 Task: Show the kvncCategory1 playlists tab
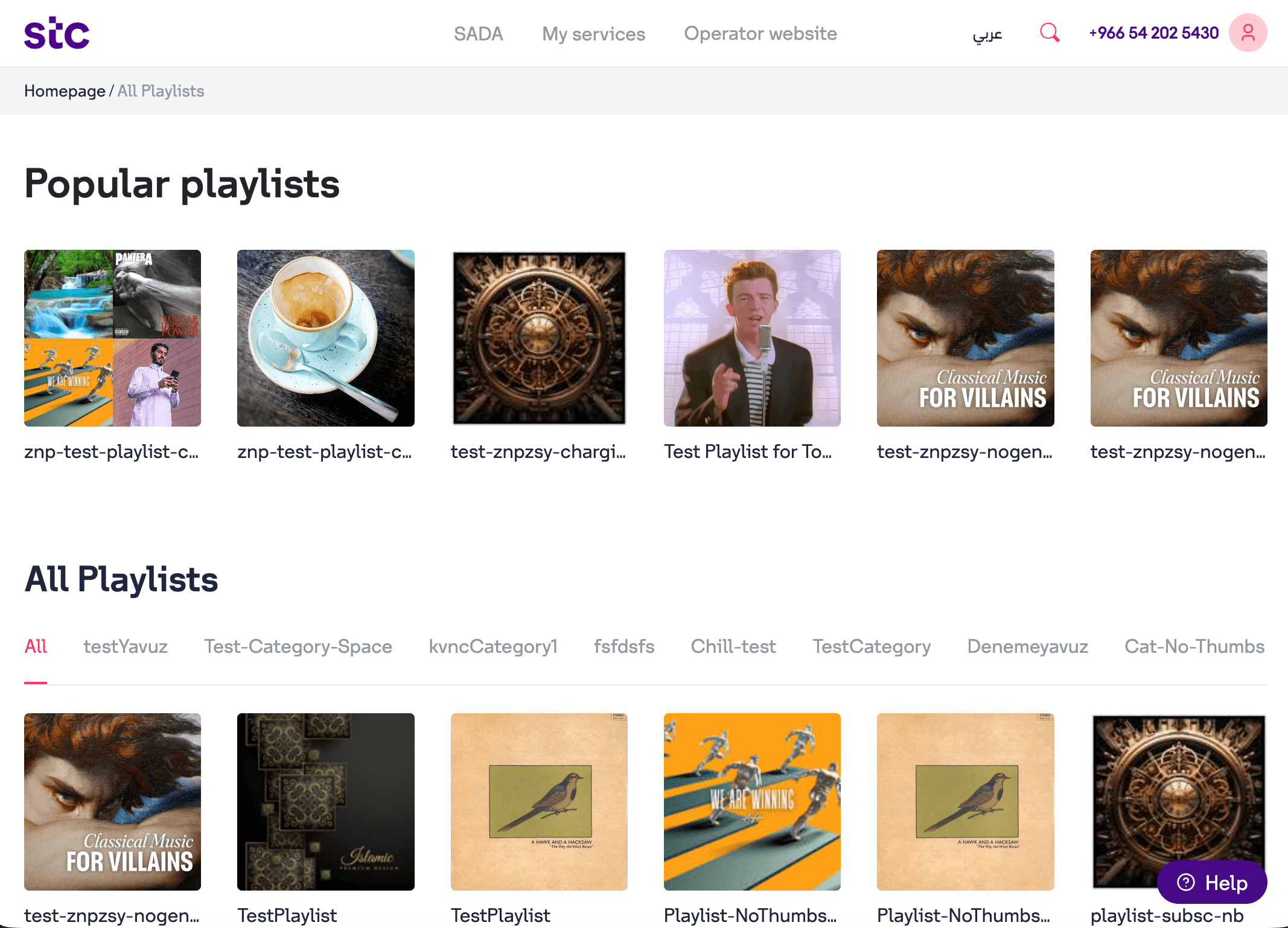coord(493,646)
